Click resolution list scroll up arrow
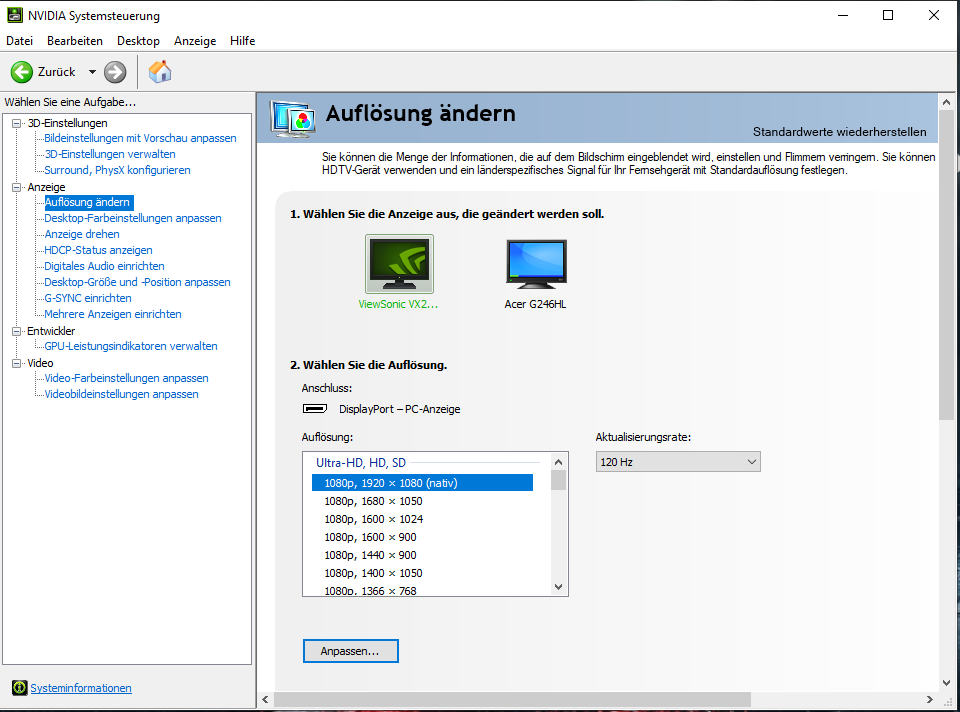The height and width of the screenshot is (712, 960). coord(558,462)
